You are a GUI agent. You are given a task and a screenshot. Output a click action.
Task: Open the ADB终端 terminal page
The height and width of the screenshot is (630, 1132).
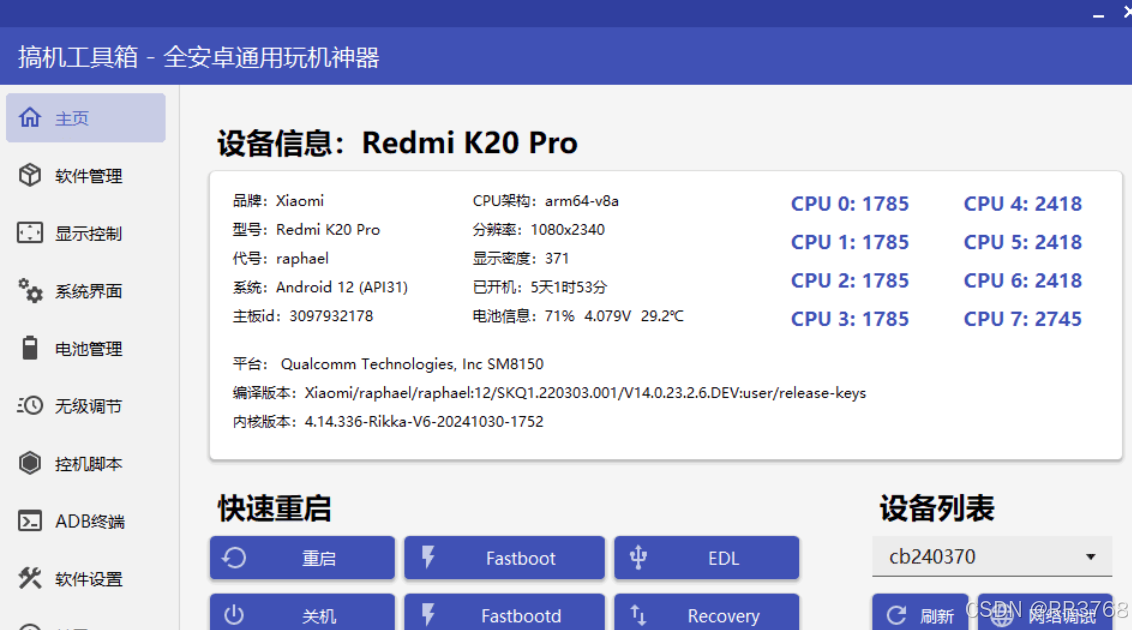(x=86, y=521)
